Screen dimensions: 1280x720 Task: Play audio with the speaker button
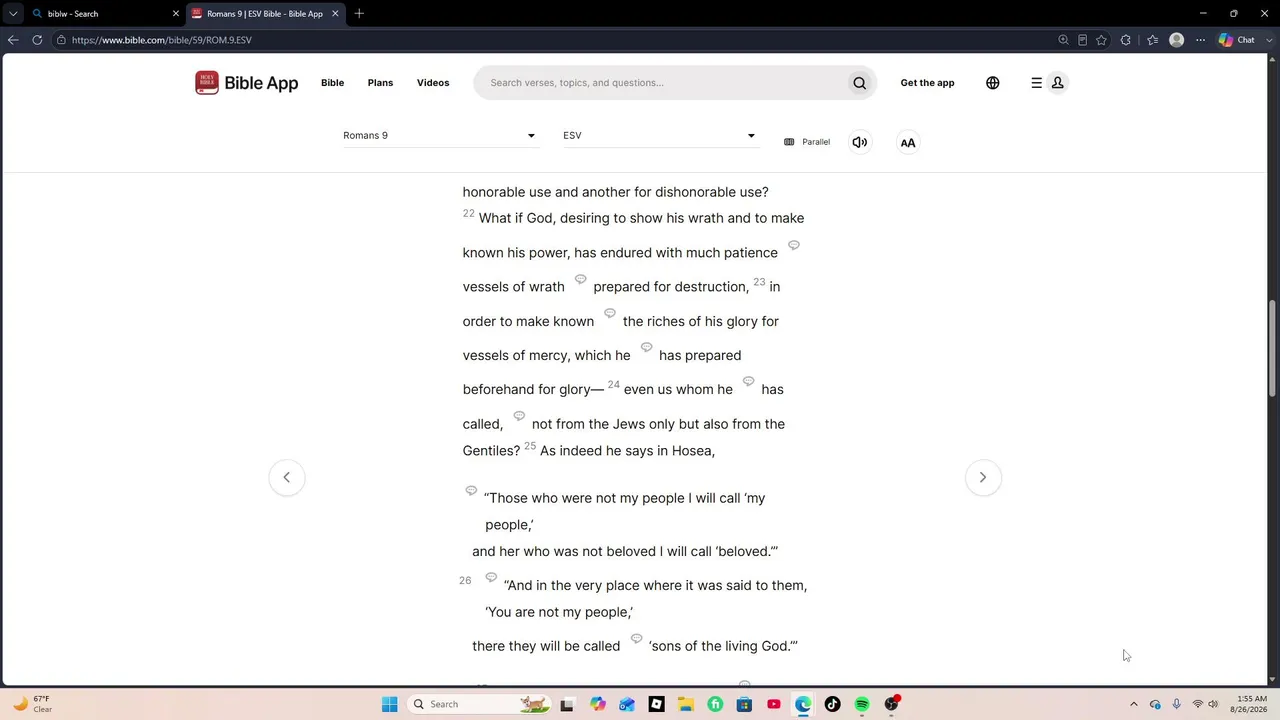pos(859,142)
